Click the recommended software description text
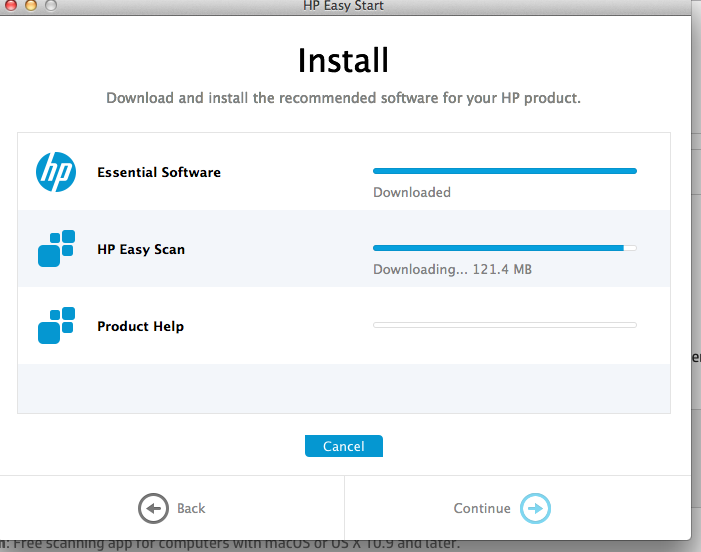The image size is (701, 552). pyautogui.click(x=343, y=98)
